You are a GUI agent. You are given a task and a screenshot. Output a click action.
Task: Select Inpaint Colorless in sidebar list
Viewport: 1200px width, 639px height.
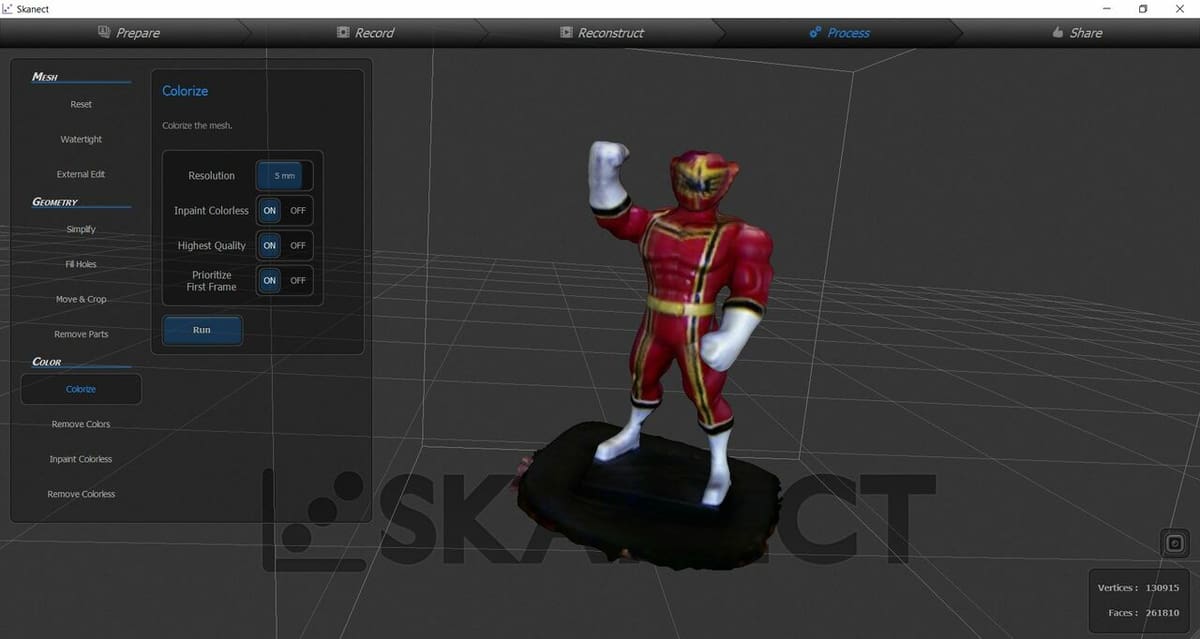(x=81, y=460)
